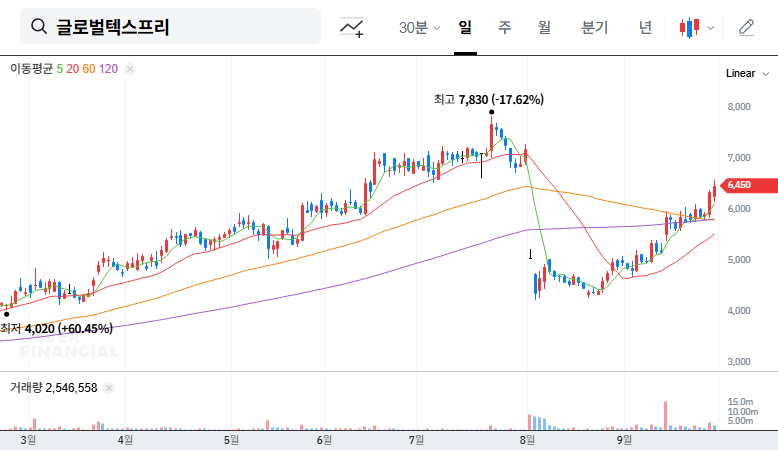778x450 pixels.
Task: Switch to the 년 yearly tab
Action: 645,27
